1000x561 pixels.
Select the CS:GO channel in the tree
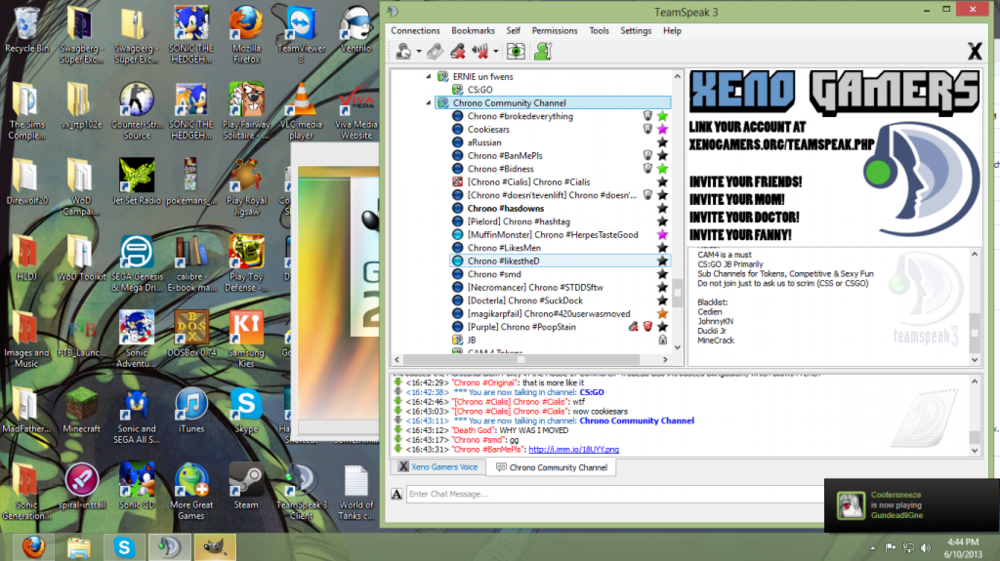pos(480,90)
